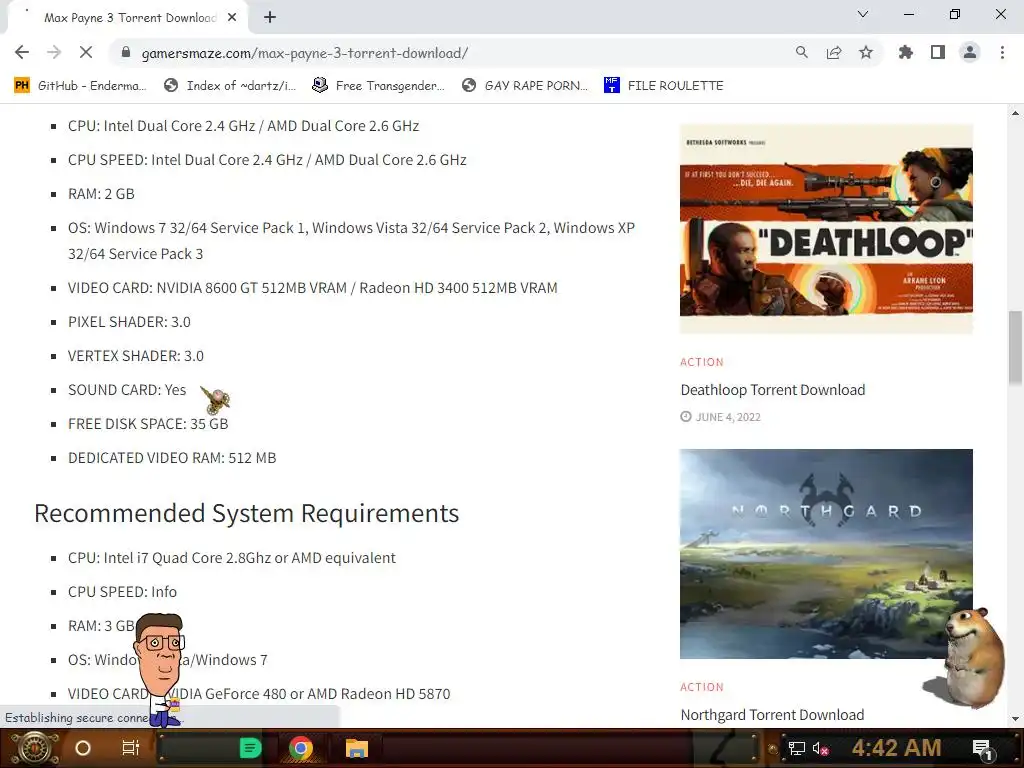Open Chrome three-dot menu

tap(1002, 53)
